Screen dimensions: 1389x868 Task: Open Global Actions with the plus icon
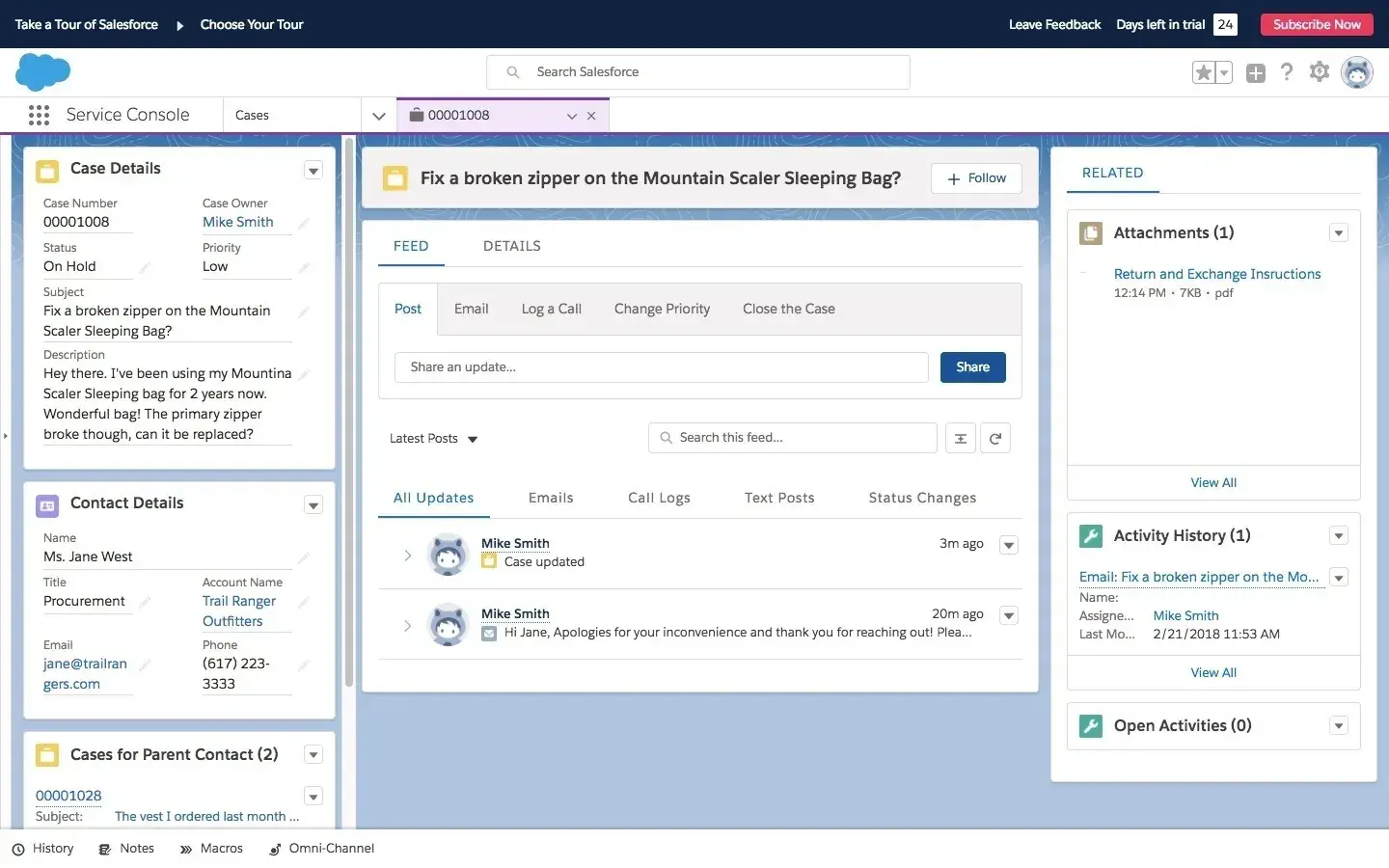[1255, 71]
